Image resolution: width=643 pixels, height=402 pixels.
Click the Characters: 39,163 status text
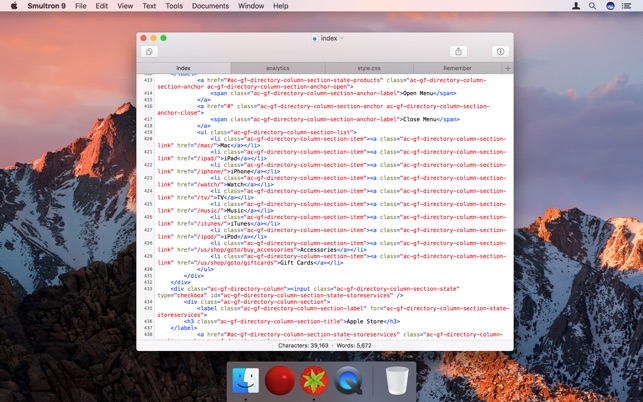pyautogui.click(x=303, y=346)
